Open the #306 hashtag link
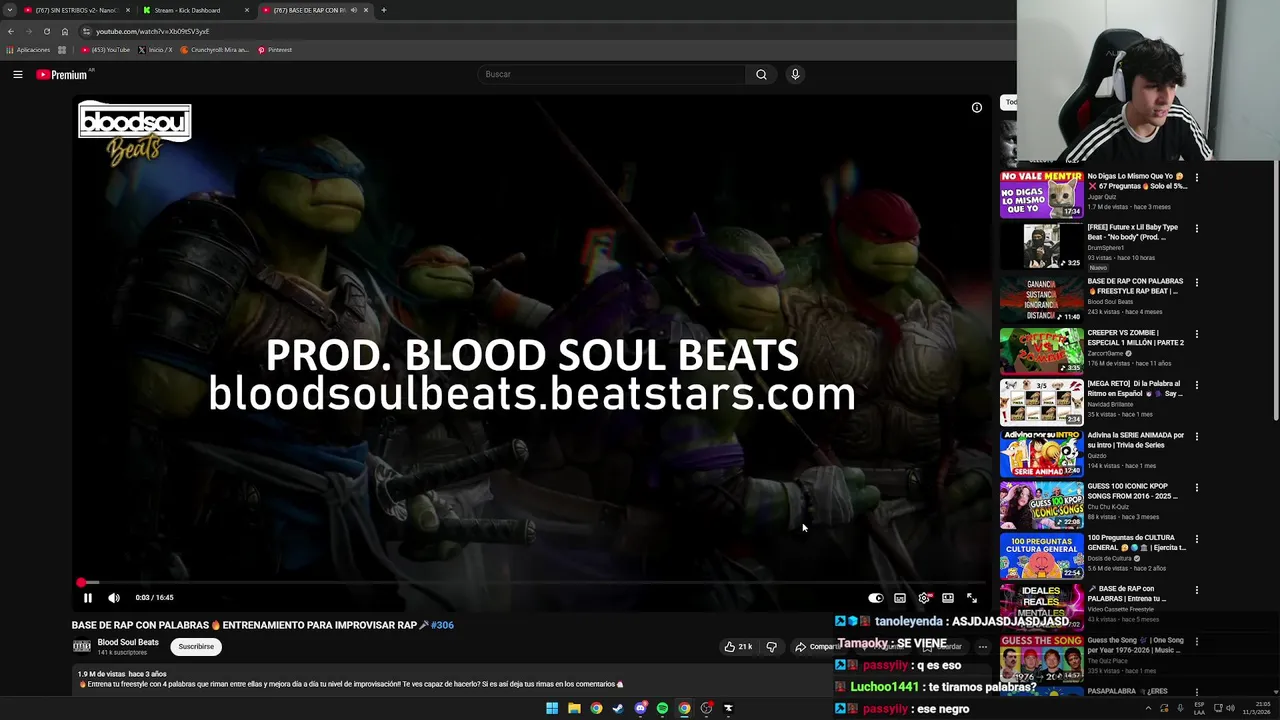 pos(442,625)
